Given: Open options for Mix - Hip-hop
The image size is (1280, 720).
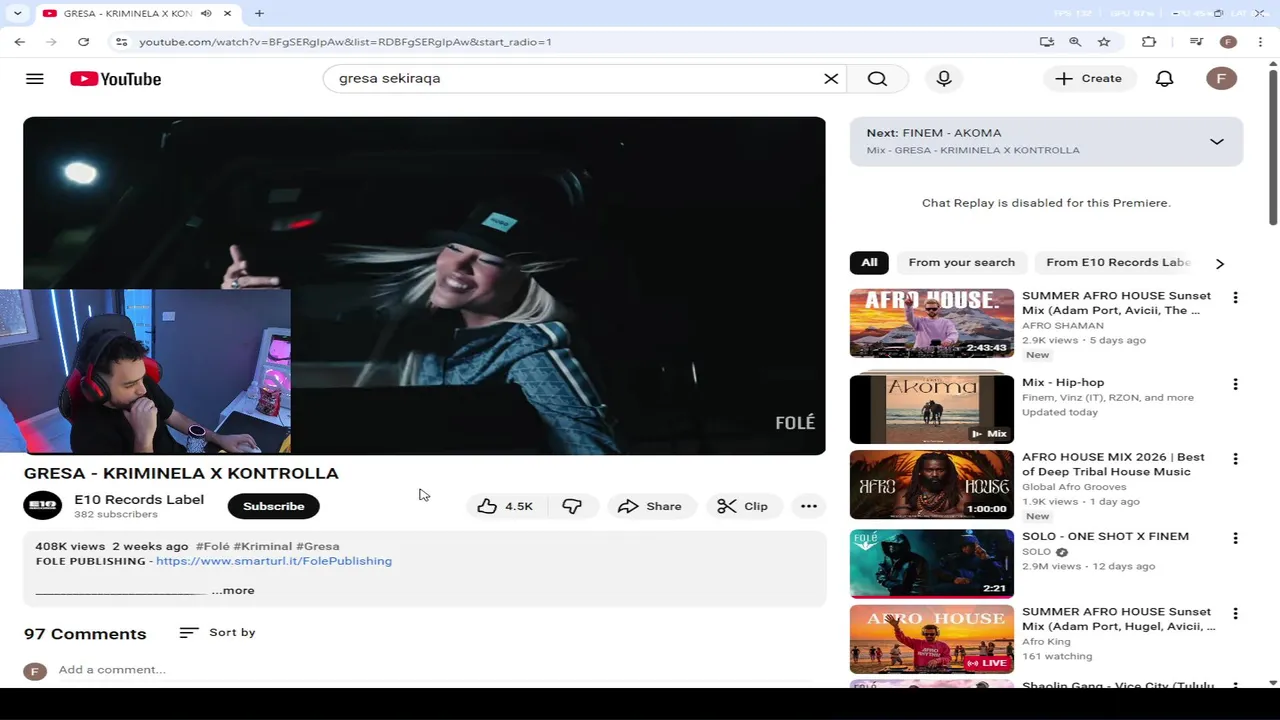Looking at the screenshot, I should coord(1235,384).
